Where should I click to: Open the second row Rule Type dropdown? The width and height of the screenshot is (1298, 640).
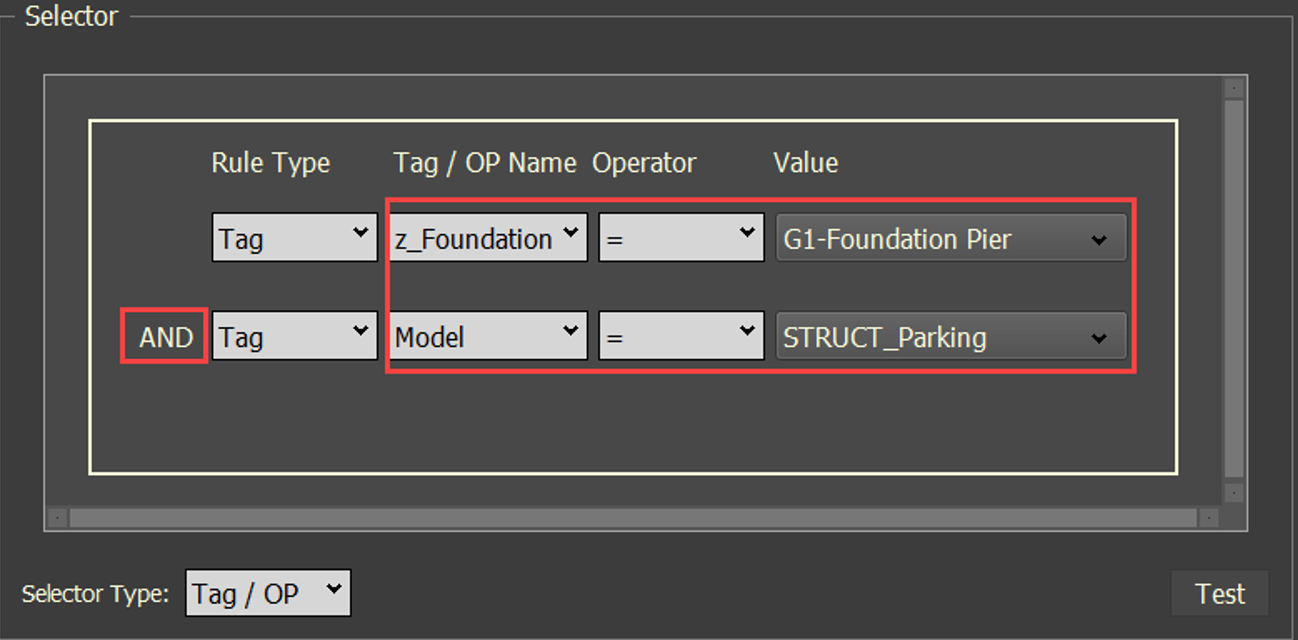tap(294, 337)
